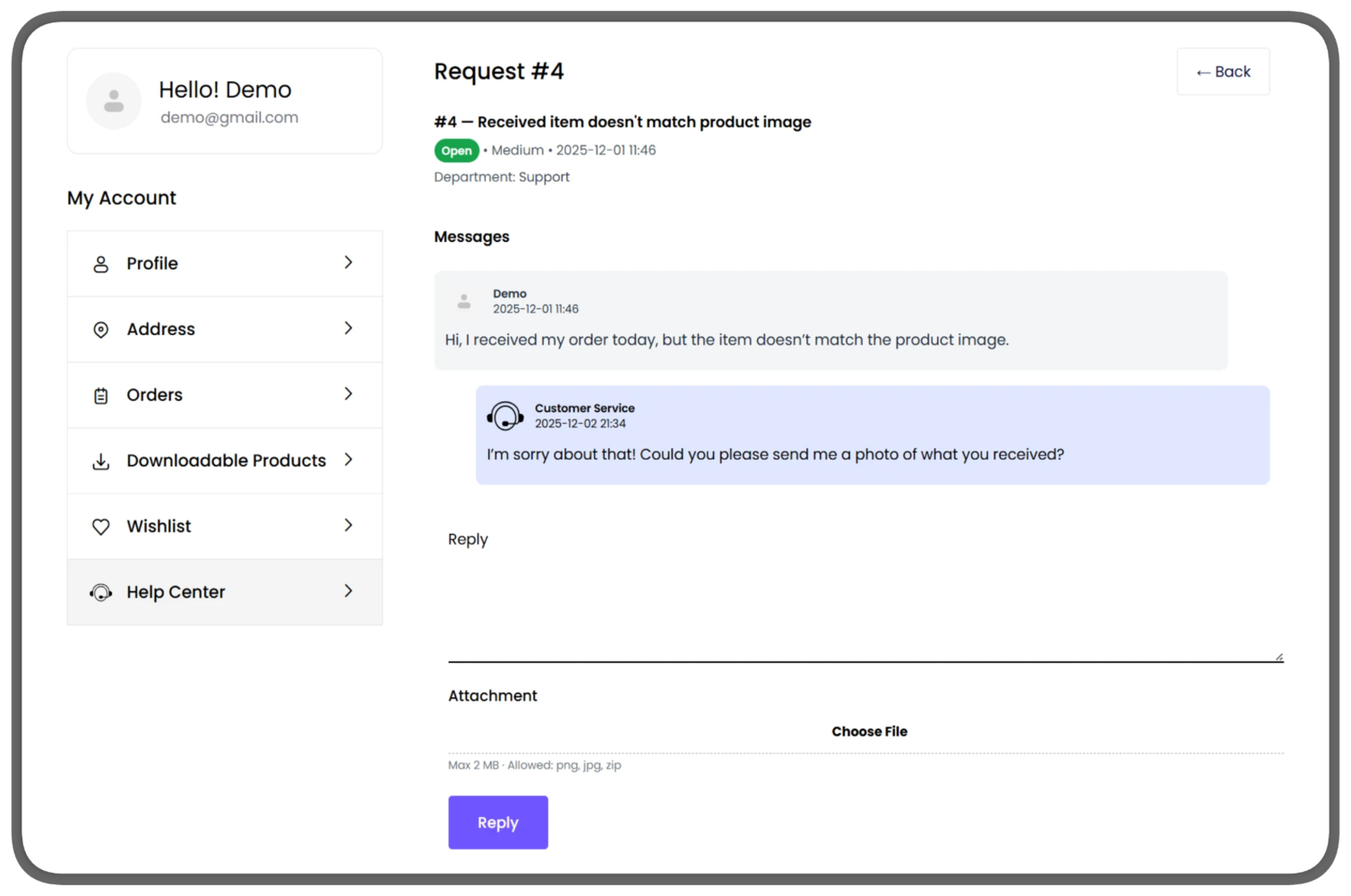The width and height of the screenshot is (1351, 896).
Task: Click the Downloadable Products download icon
Action: coord(101,461)
